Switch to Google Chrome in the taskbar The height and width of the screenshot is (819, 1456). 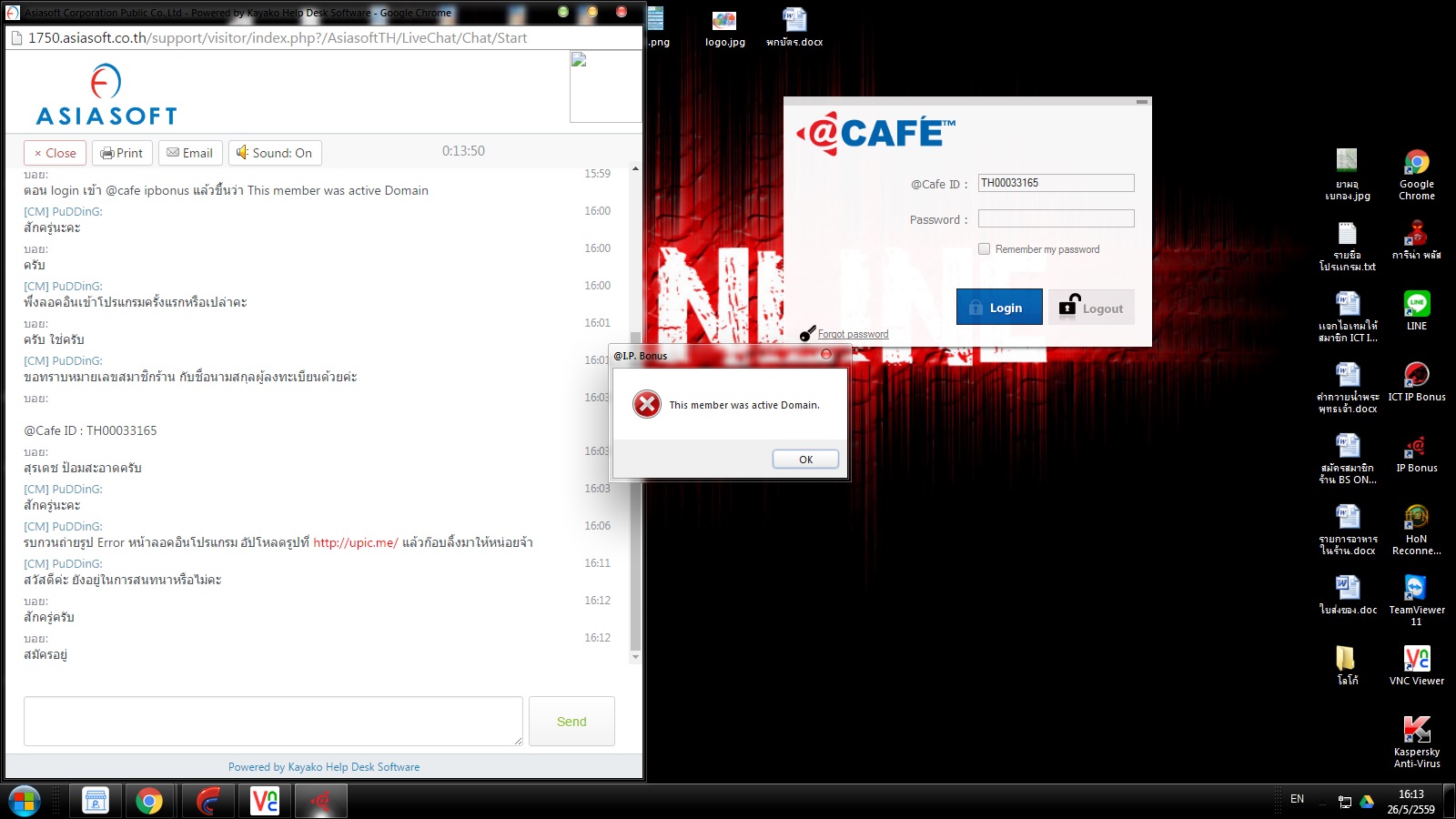tap(149, 801)
